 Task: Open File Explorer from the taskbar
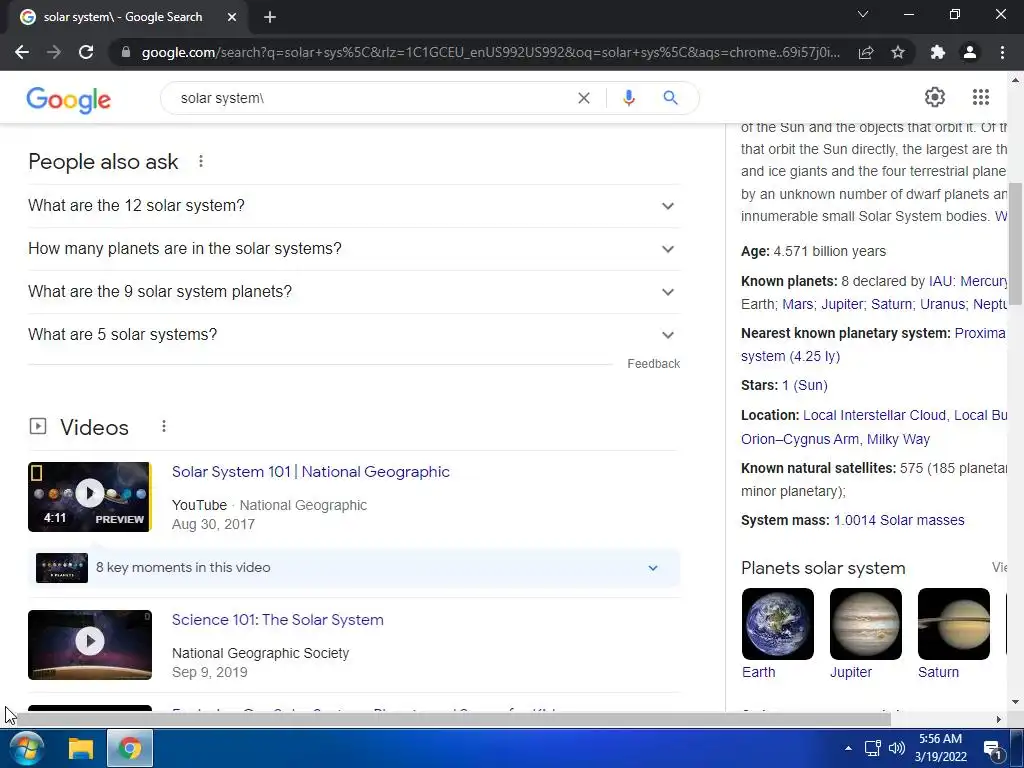(81, 748)
